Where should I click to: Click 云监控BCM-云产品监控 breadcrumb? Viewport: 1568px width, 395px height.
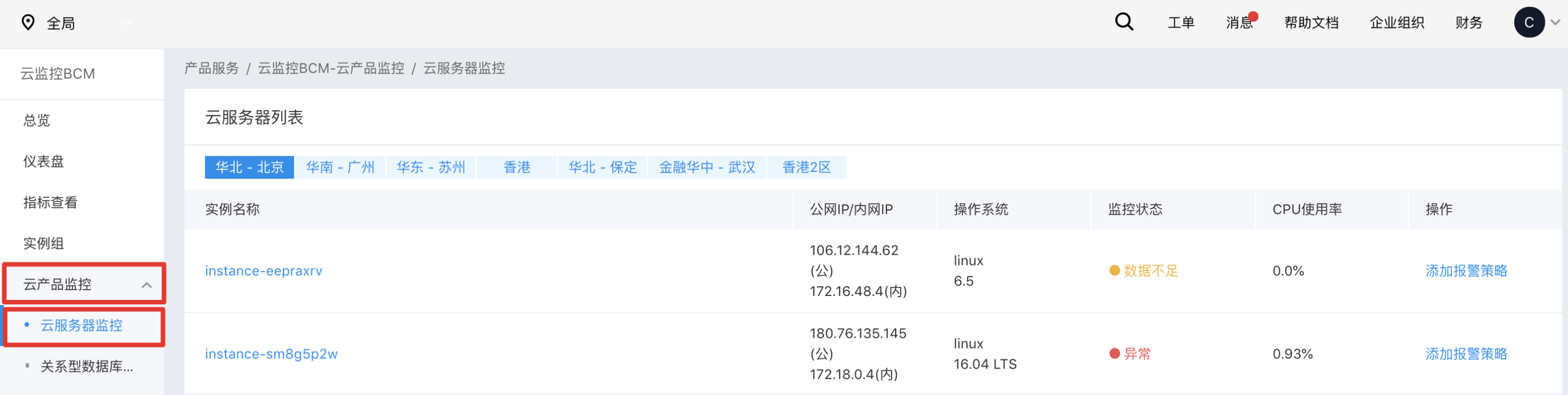[330, 68]
